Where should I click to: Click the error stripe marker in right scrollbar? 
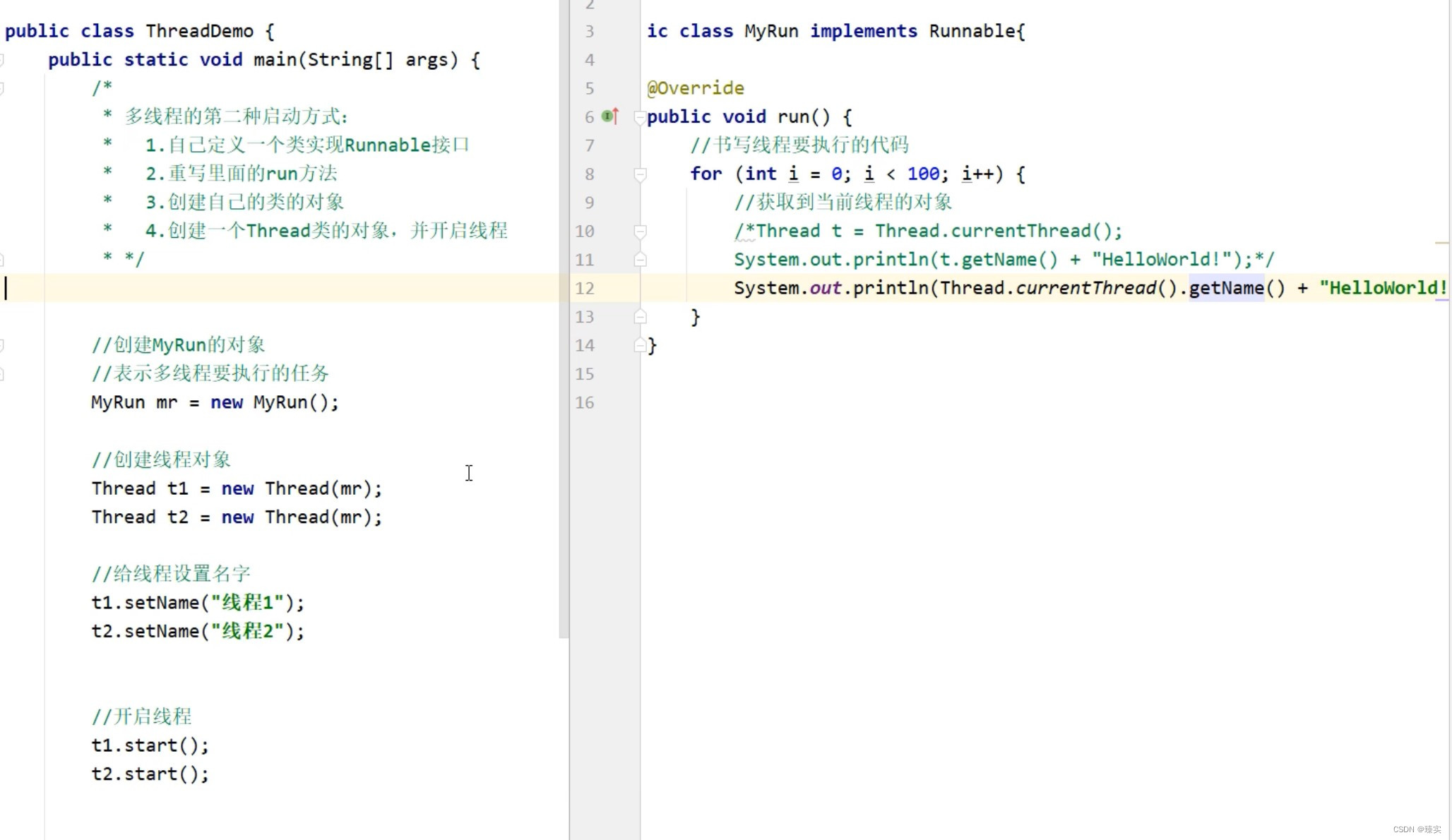click(1441, 243)
